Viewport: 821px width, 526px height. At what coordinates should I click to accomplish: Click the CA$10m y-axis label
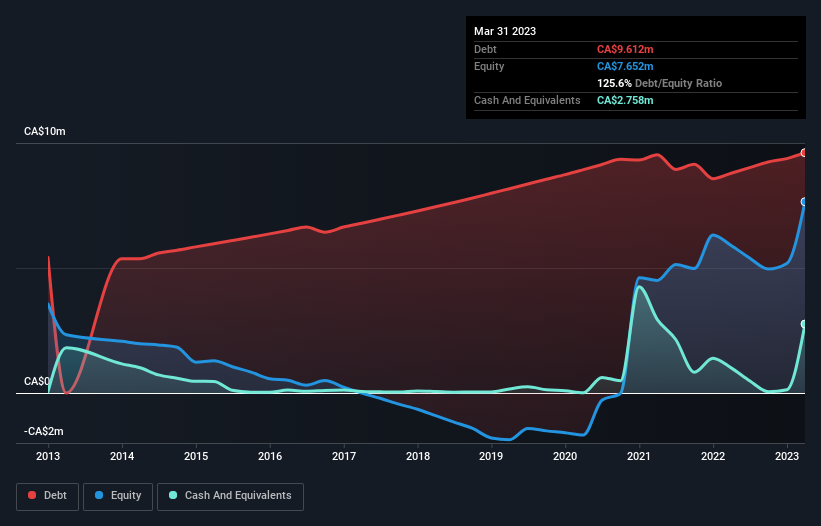point(45,131)
